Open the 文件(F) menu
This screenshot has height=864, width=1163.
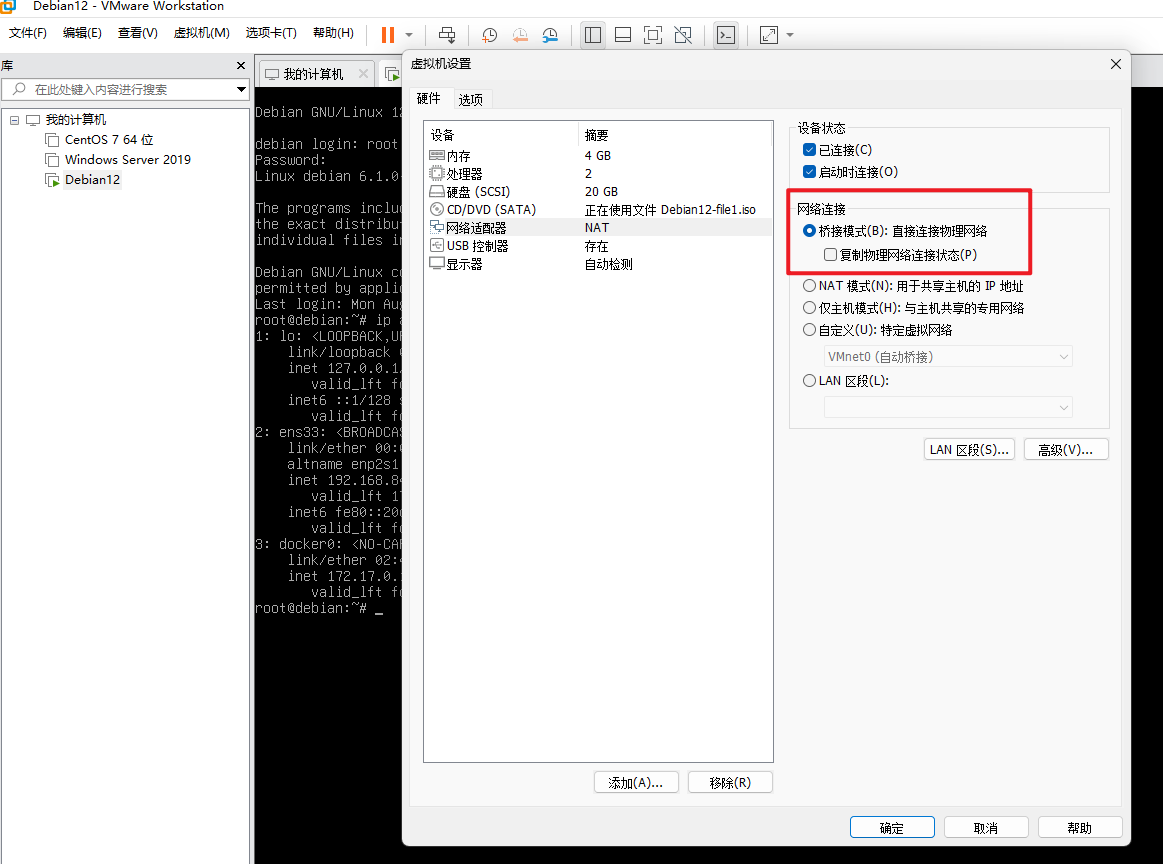pyautogui.click(x=27, y=33)
